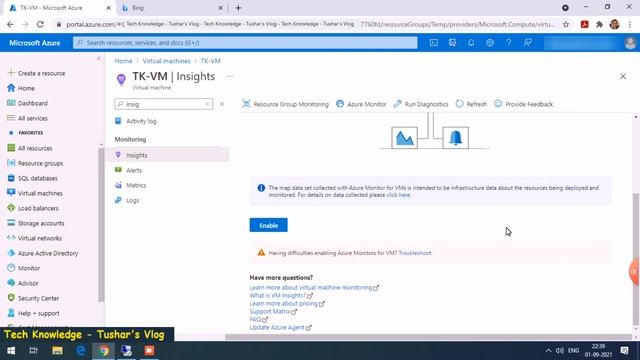Screen dimensions: 640x360
Task: Click the 'click here' data details link
Action: (x=398, y=195)
